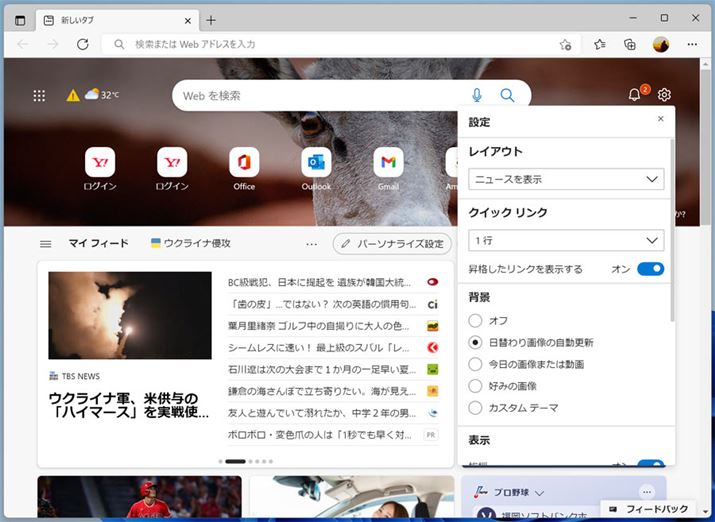The image size is (715, 522).
Task: Refresh the page with reload button
Action: (x=82, y=44)
